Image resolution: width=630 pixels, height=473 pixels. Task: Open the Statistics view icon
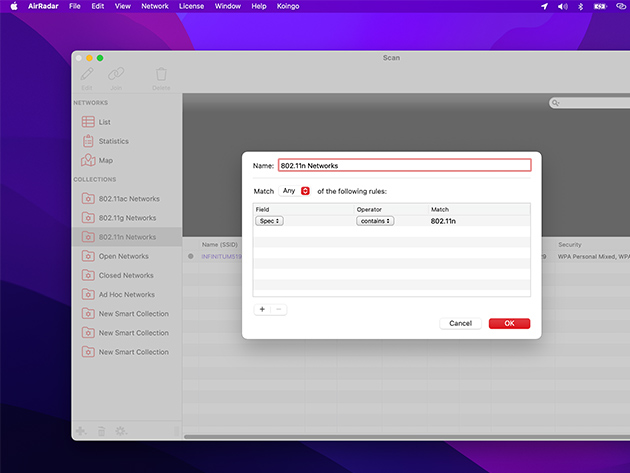coord(88,141)
